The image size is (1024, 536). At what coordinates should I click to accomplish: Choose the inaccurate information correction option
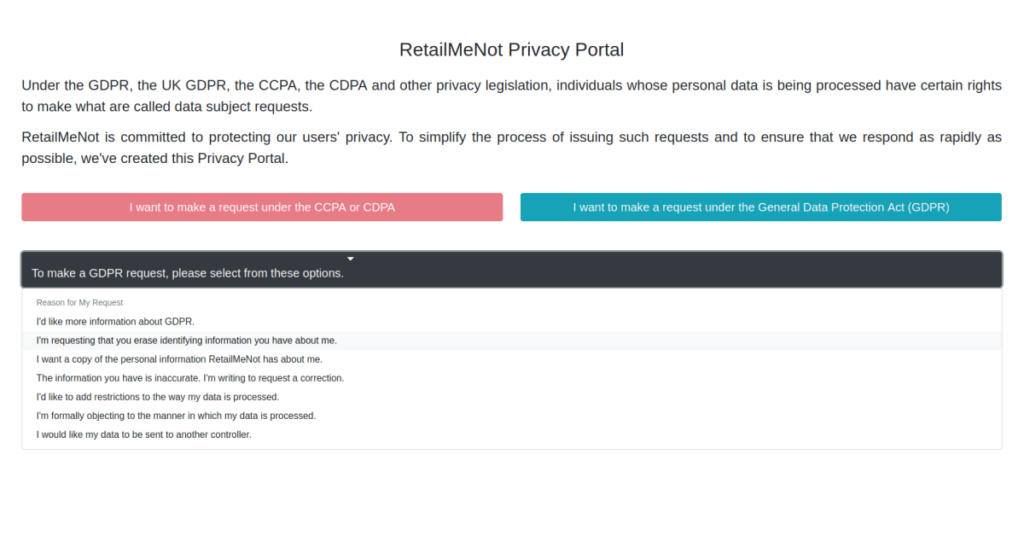tap(190, 378)
